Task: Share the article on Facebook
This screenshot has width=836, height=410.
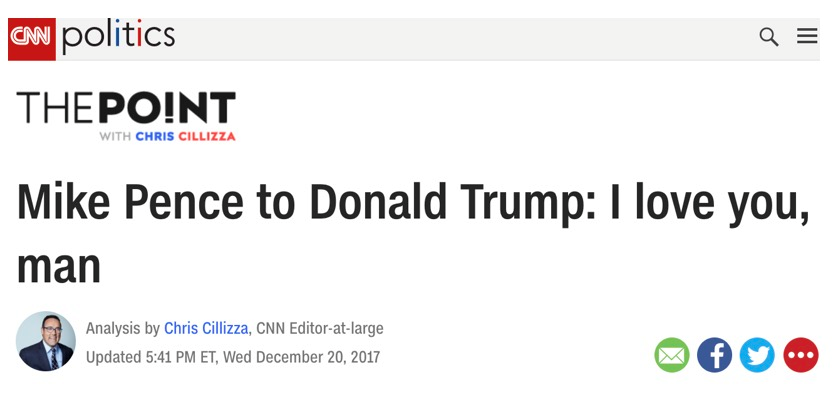Action: pyautogui.click(x=714, y=355)
